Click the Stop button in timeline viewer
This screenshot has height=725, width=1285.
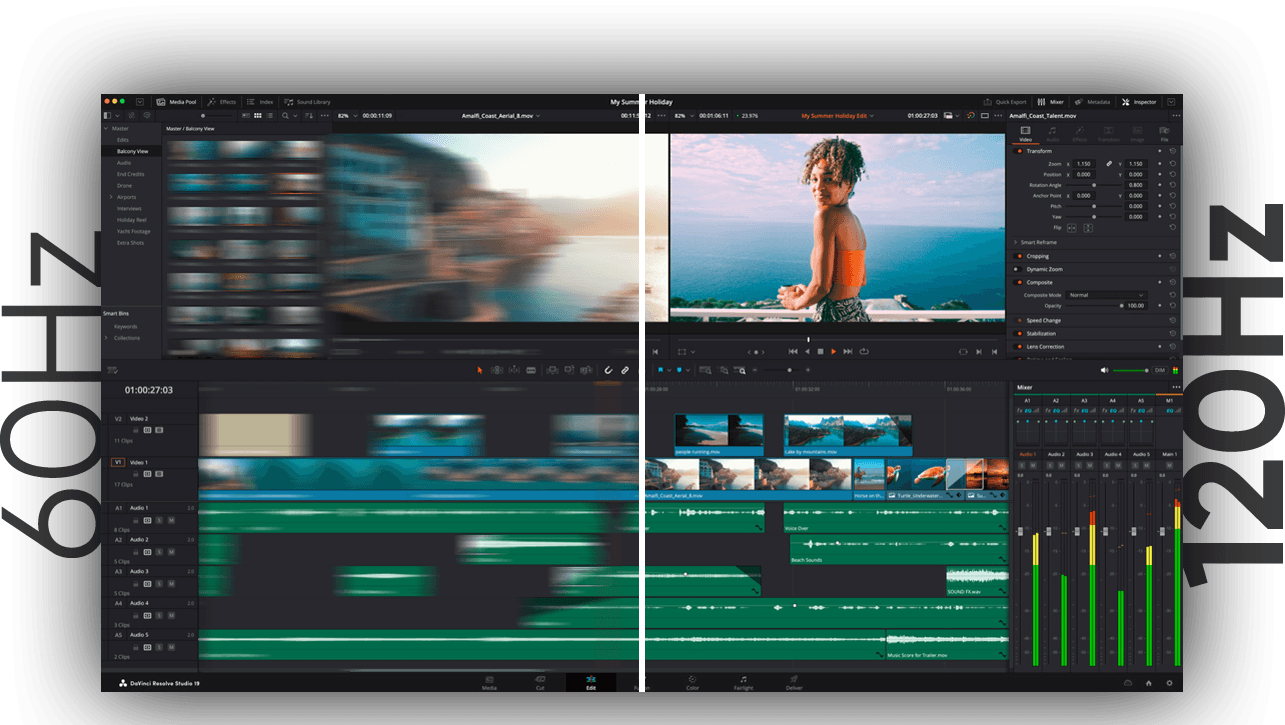(820, 352)
